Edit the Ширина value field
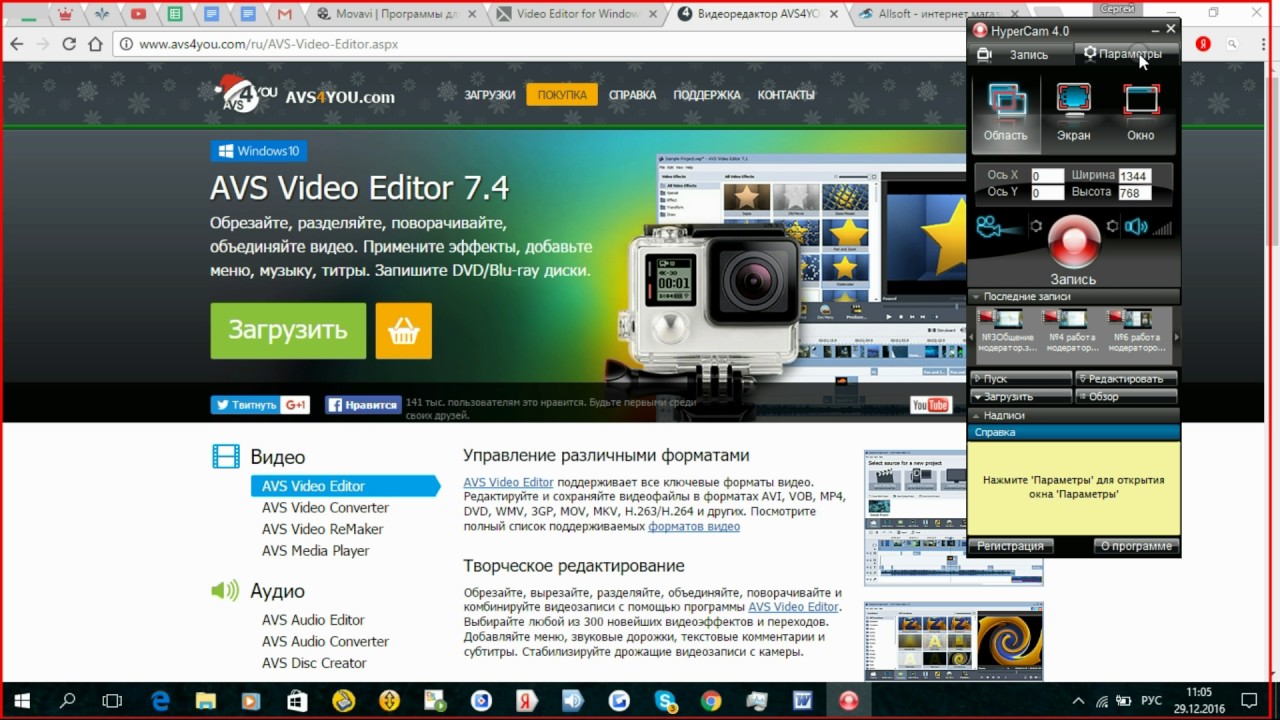Viewport: 1280px width, 720px height. [1135, 176]
